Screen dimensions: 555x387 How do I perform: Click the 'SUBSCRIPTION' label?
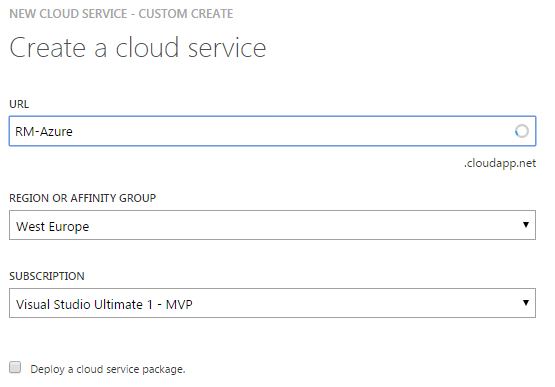(47, 276)
